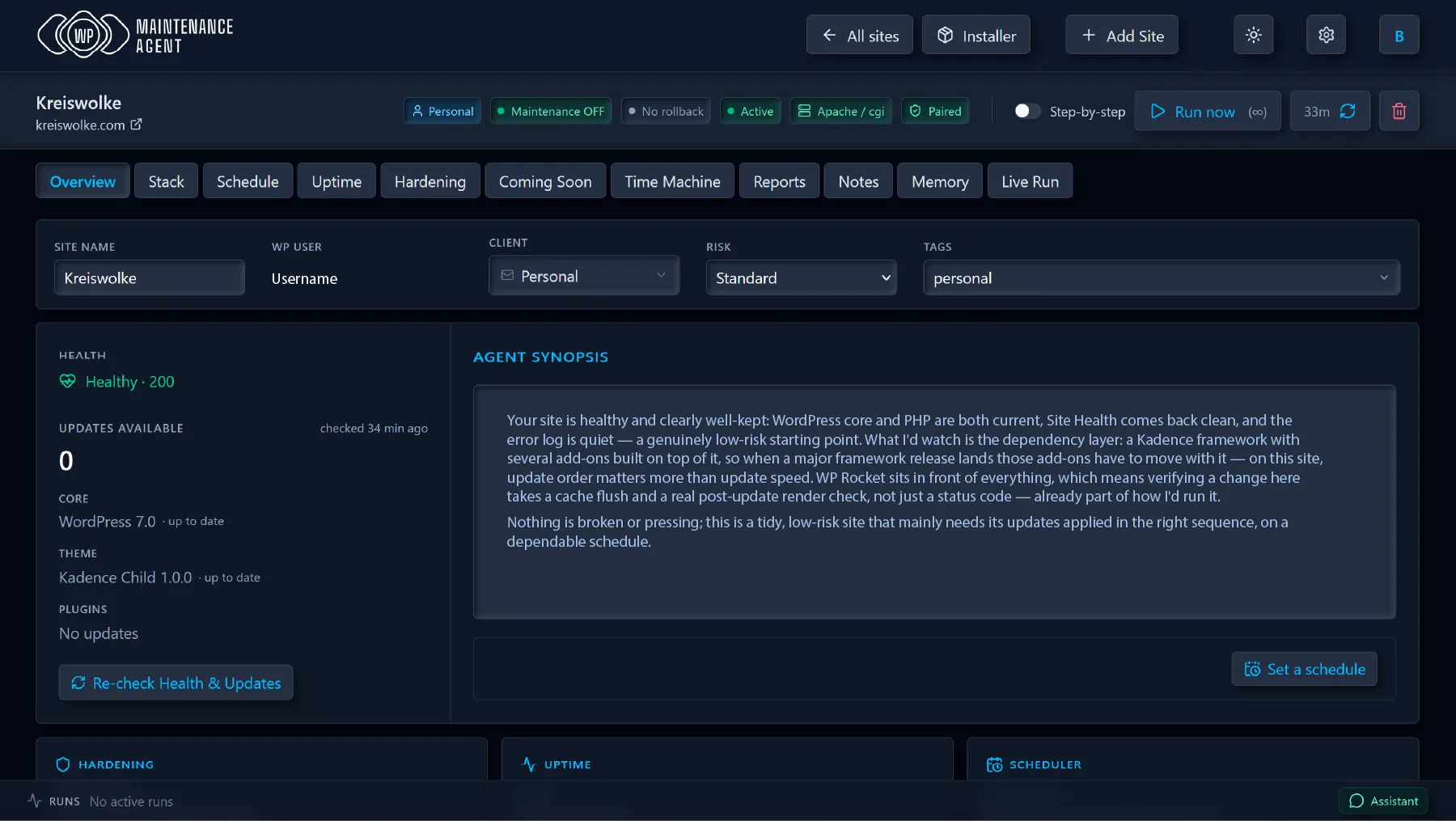Click the updates available count 0
The image size is (1456, 821).
click(x=66, y=460)
